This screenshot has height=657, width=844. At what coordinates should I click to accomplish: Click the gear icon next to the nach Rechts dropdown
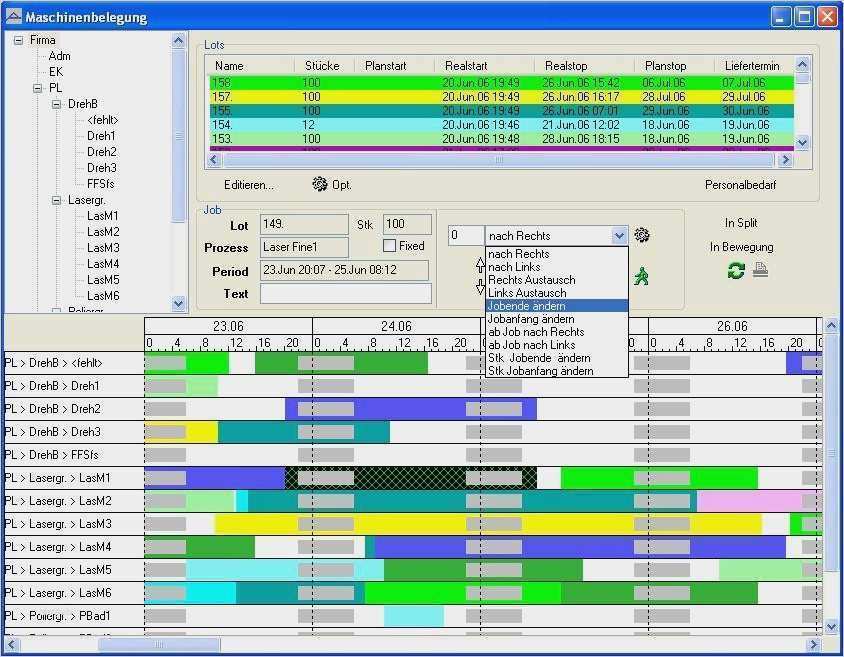tap(642, 235)
